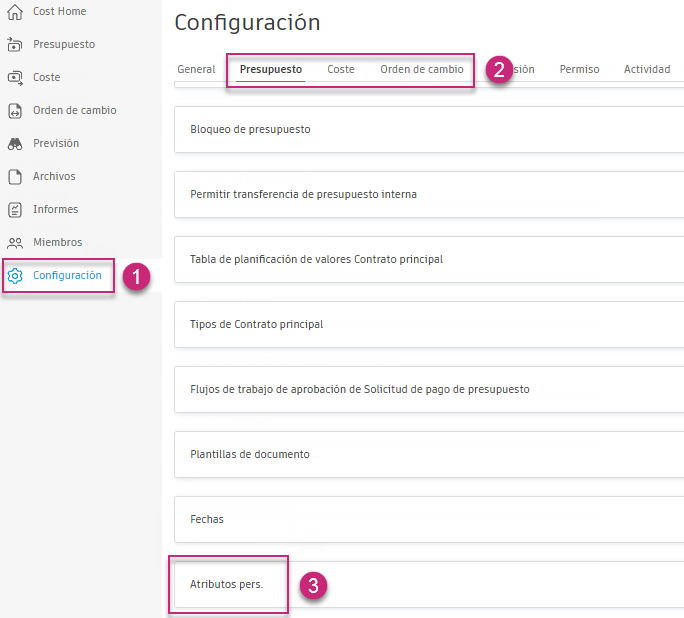Viewport: 684px width, 618px height.
Task: Click the Miembros people icon
Action: pos(15,242)
